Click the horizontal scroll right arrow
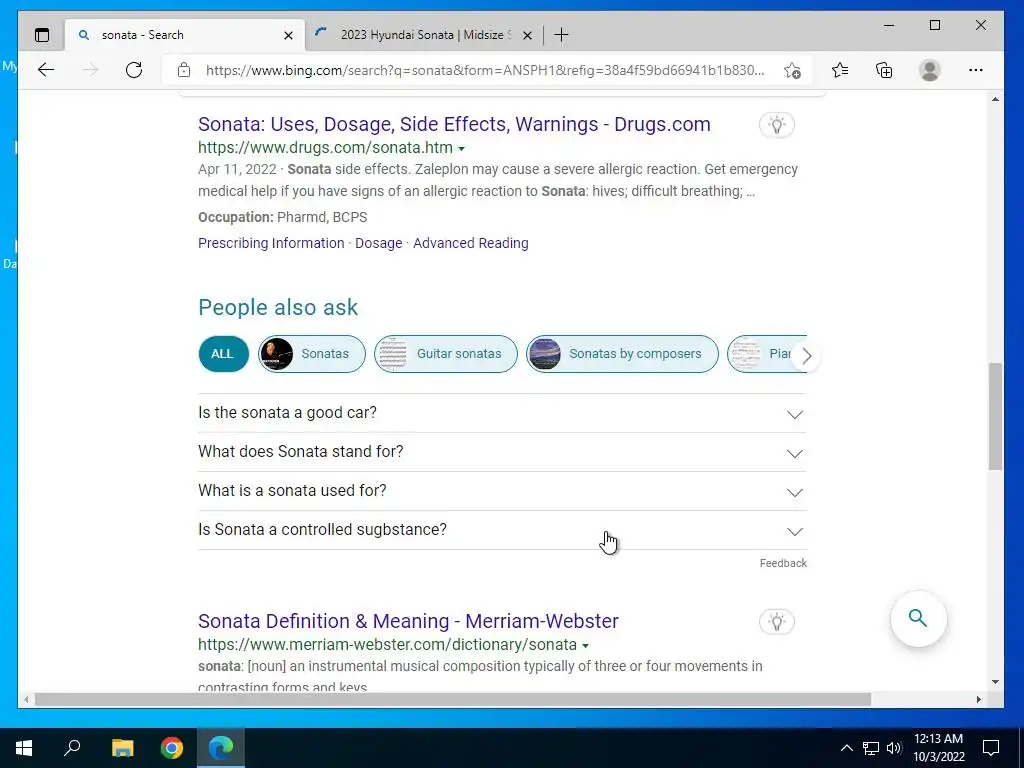1024x768 pixels. point(978,699)
